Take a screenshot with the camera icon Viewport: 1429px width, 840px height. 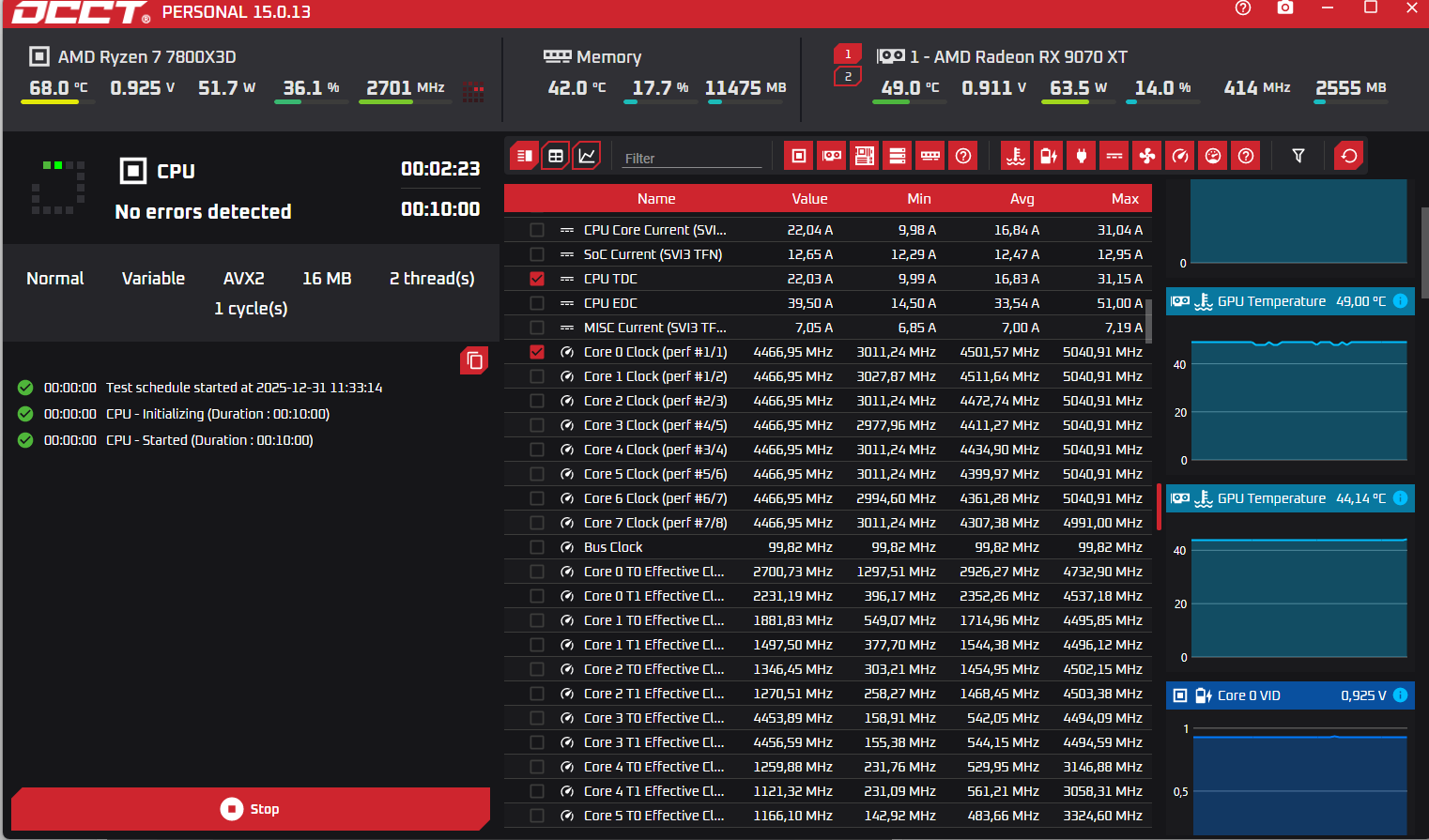coord(1285,8)
